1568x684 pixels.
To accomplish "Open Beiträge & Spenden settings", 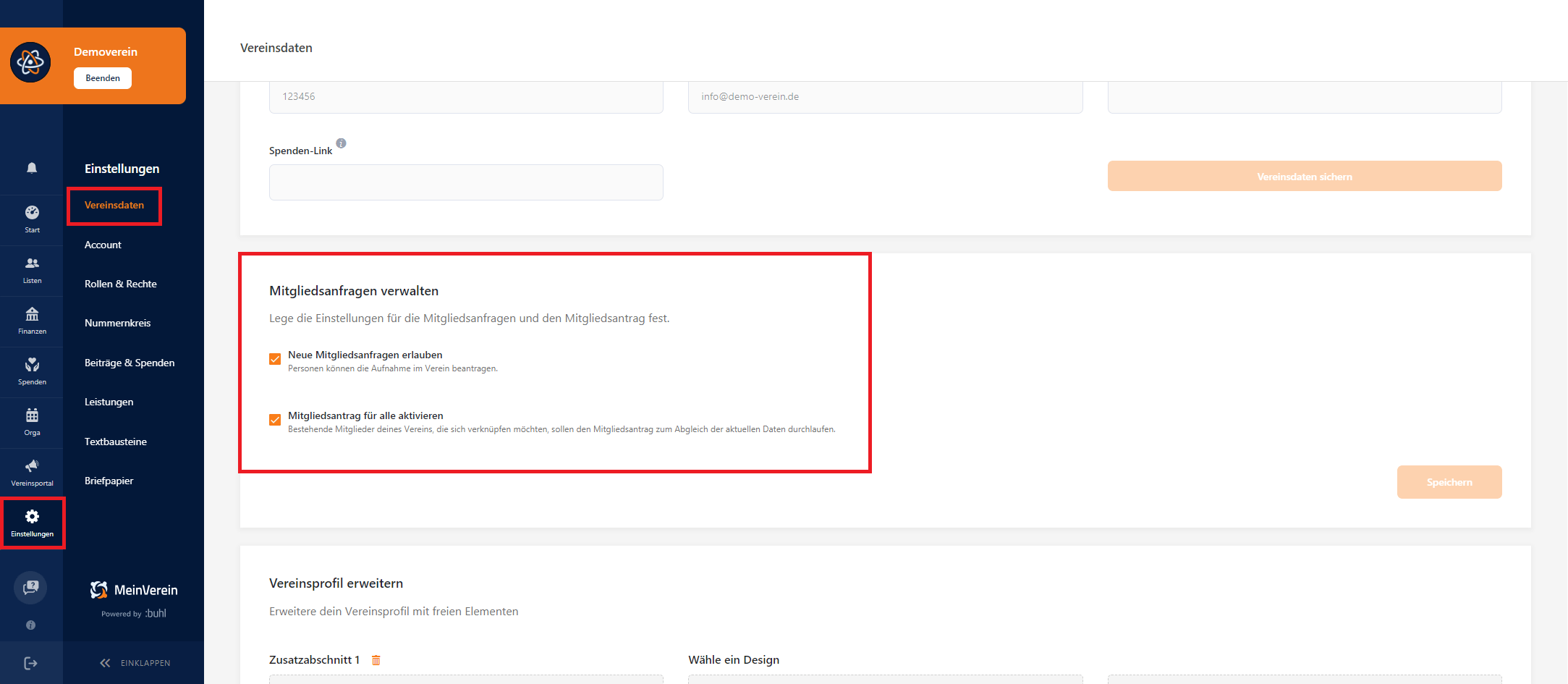I will (130, 363).
